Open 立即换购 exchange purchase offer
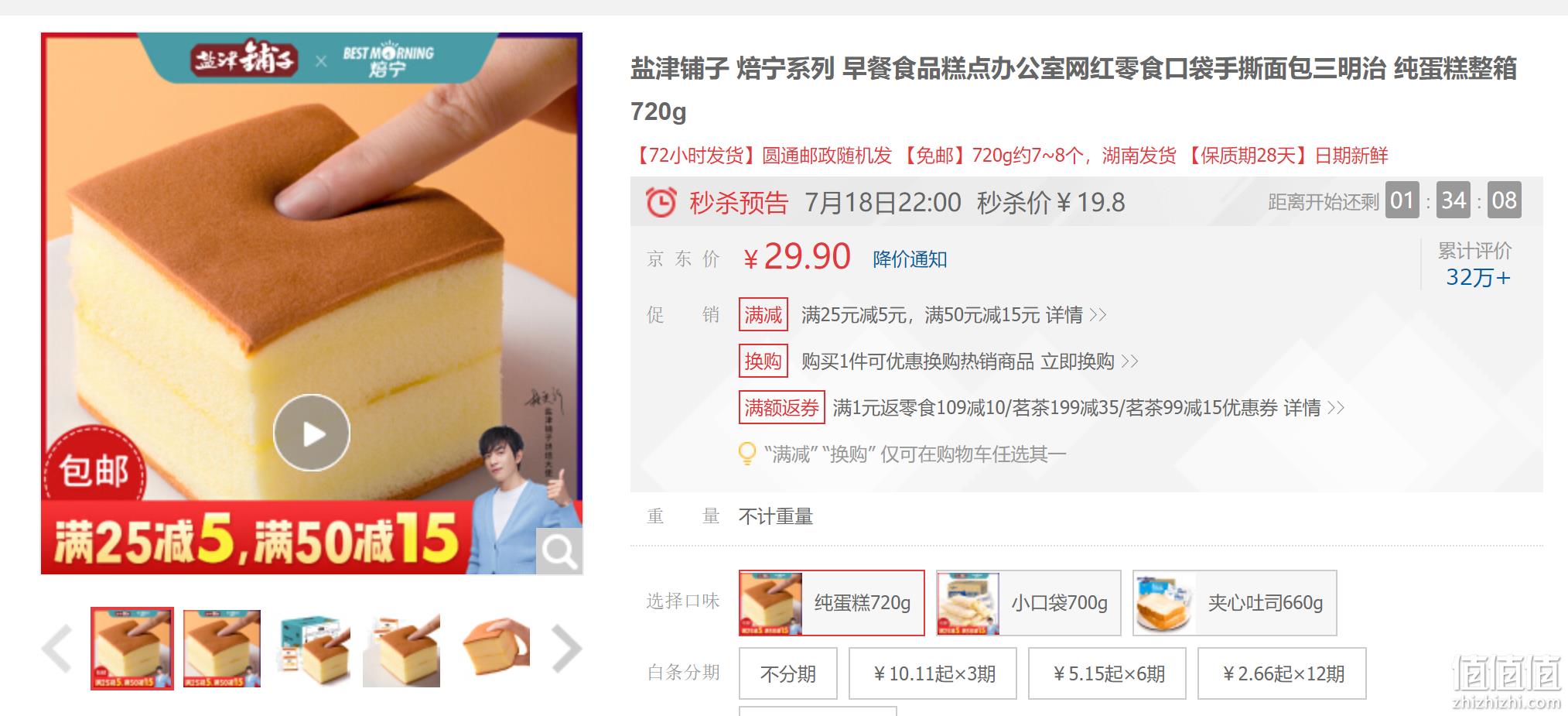Screen dimensions: 1568x716 click(1089, 361)
